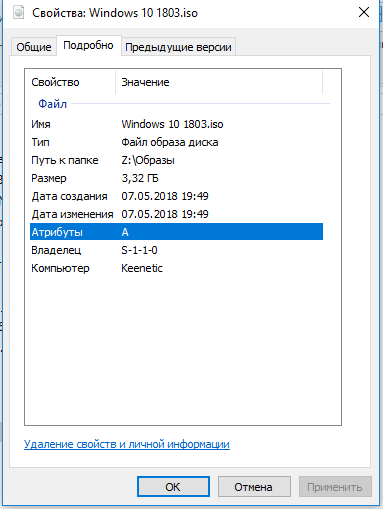
Task: Open the Предыдущие версии tab
Action: pos(178,47)
